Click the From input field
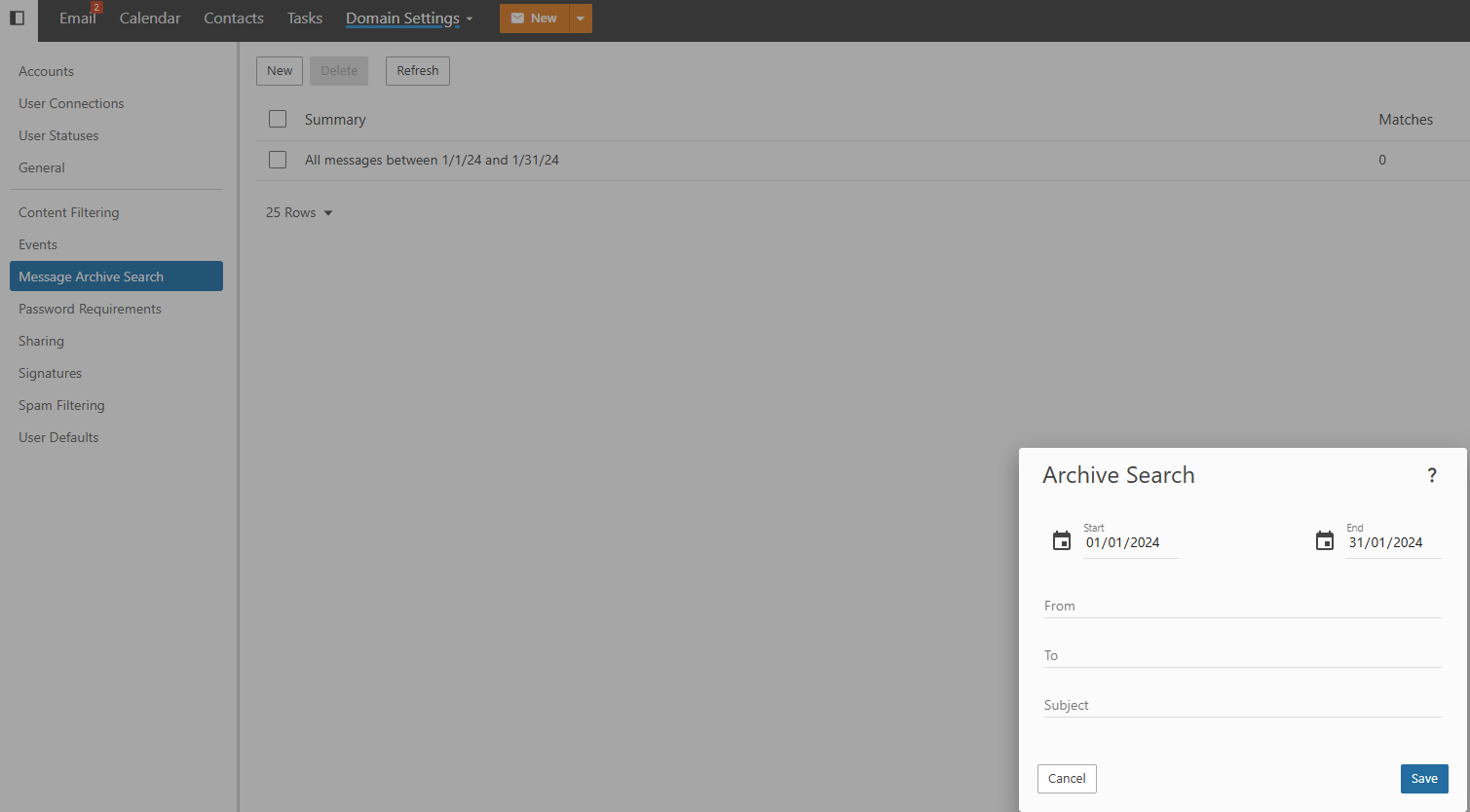Image resolution: width=1470 pixels, height=812 pixels. (1242, 606)
